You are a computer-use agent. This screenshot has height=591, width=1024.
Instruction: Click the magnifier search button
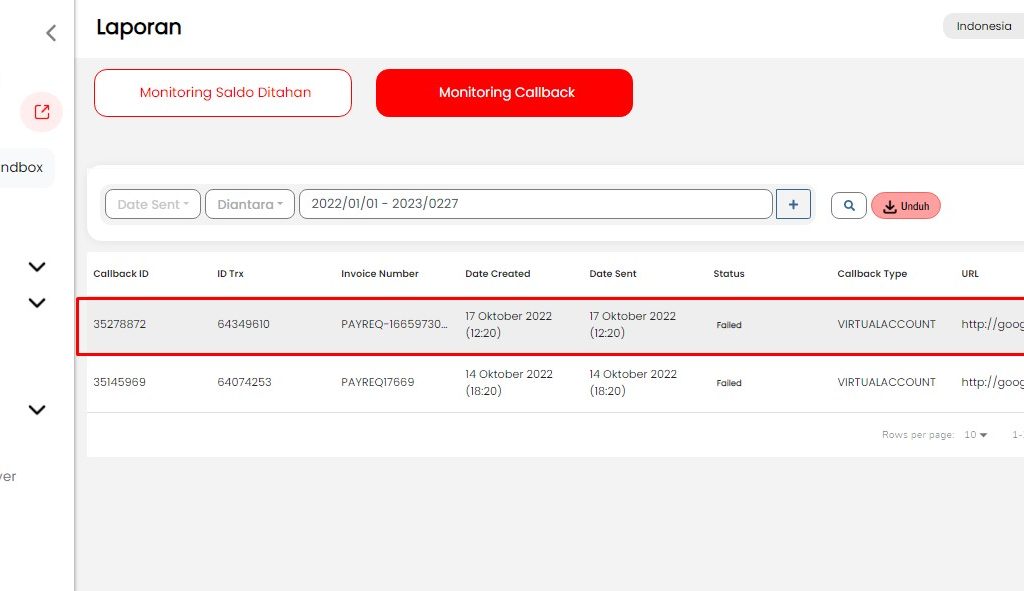(848, 205)
